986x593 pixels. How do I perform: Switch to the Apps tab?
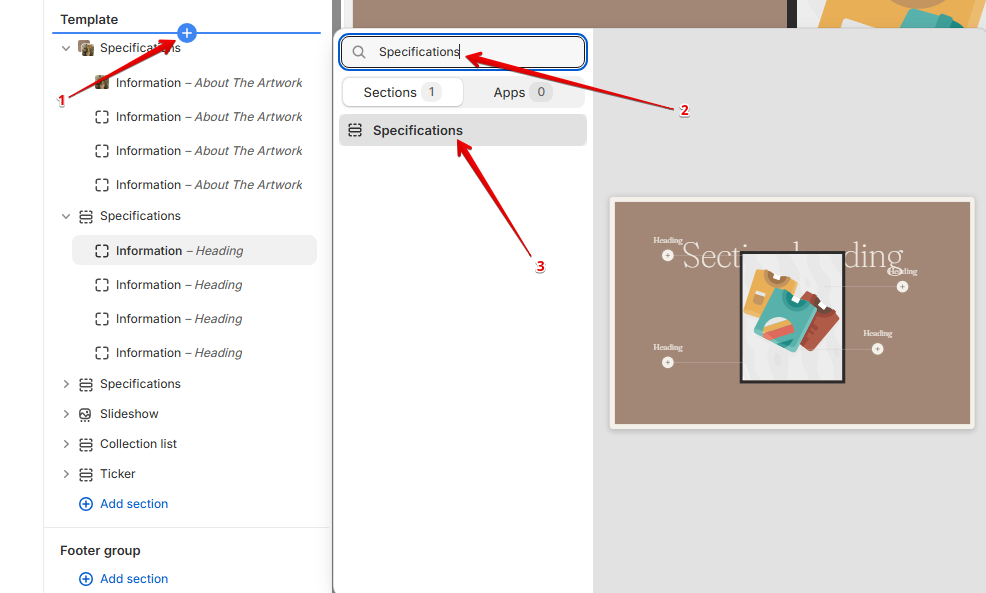tap(523, 92)
